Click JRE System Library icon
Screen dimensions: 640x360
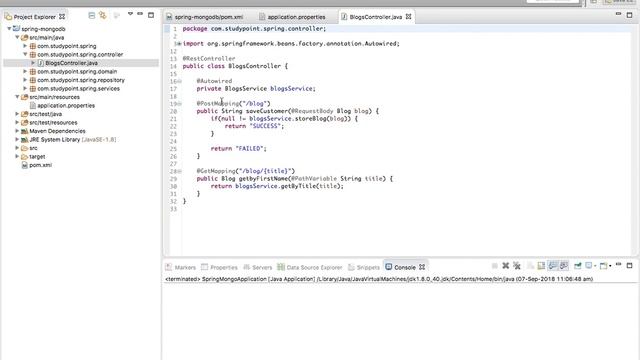pyautogui.click(x=24, y=140)
